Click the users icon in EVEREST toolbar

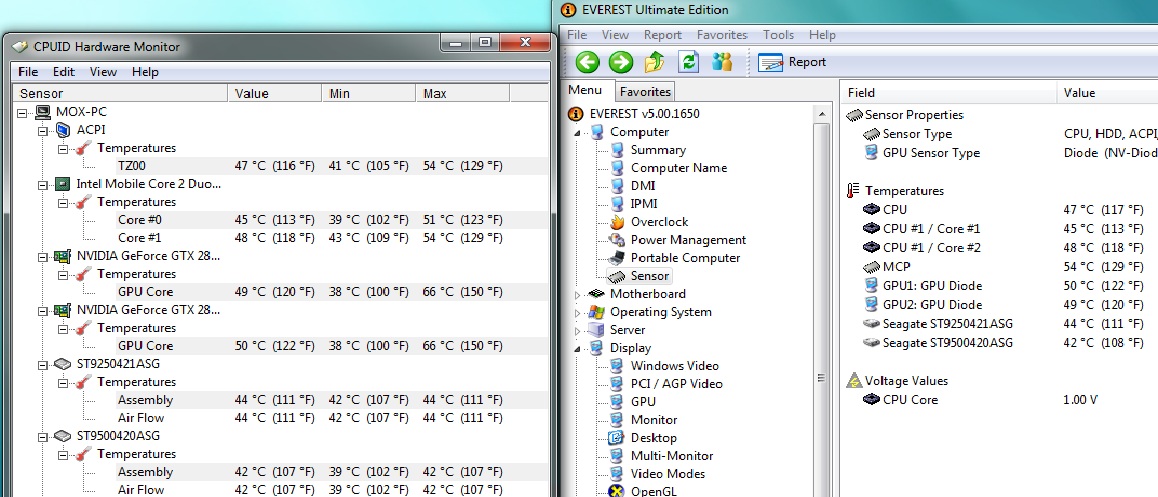pos(722,62)
